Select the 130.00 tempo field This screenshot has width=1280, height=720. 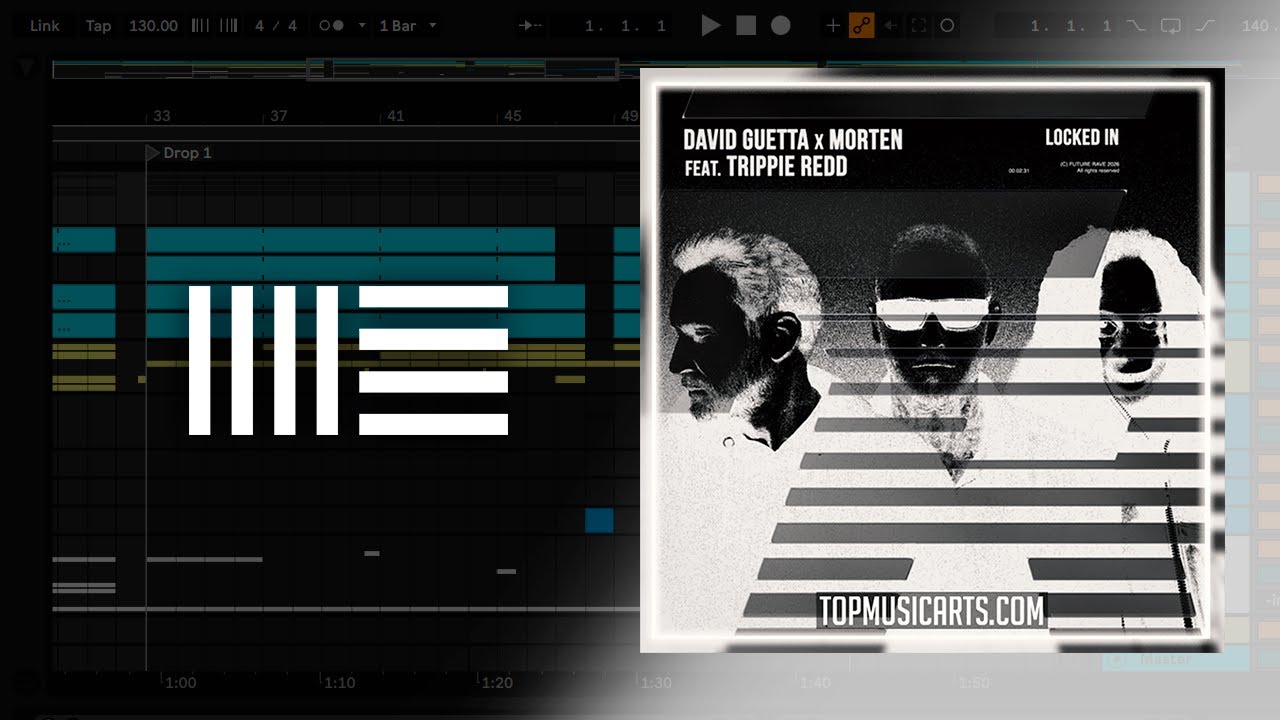pyautogui.click(x=153, y=26)
